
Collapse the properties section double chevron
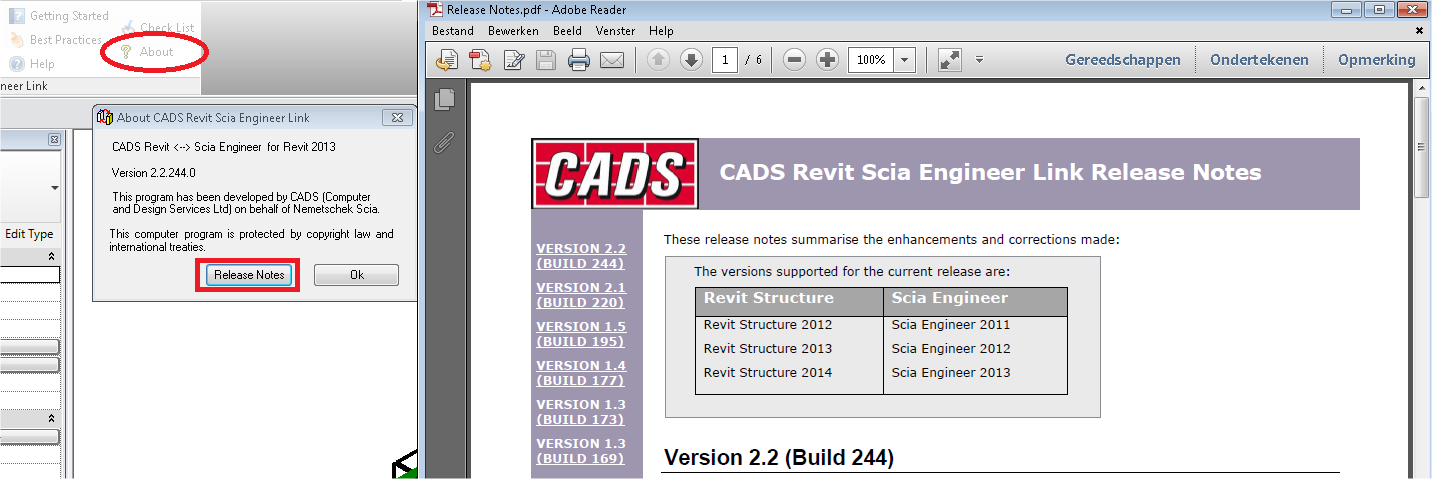click(51, 257)
